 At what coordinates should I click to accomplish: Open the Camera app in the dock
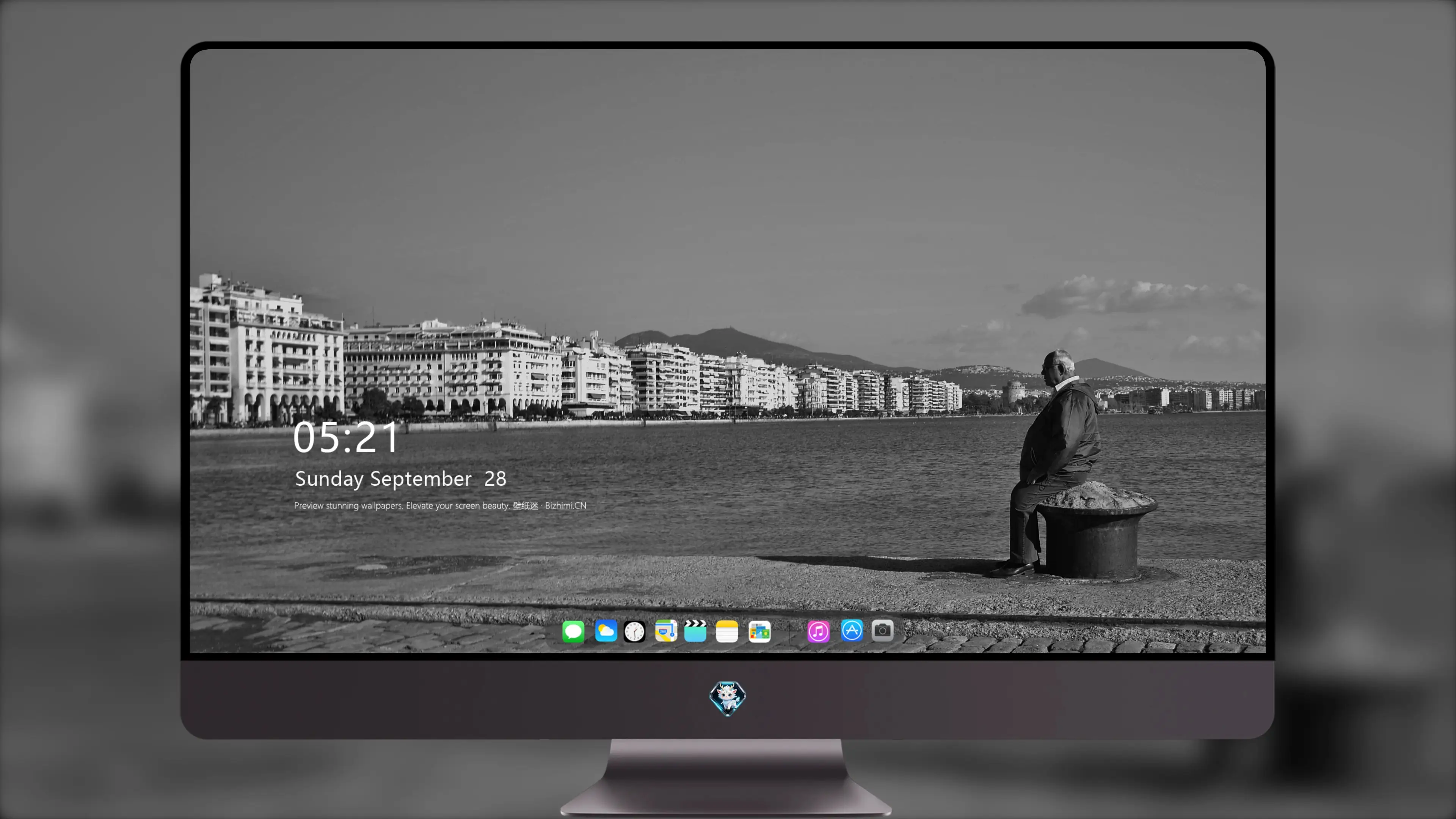(x=882, y=630)
